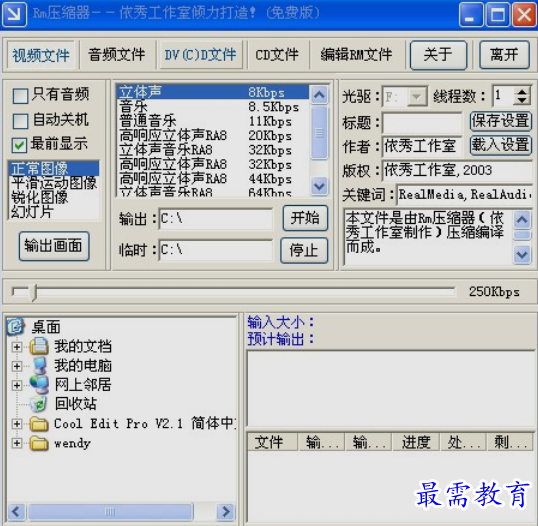This screenshot has height=526, width=538.
Task: Click the 我的电脑 computer icon
Action: [39, 365]
